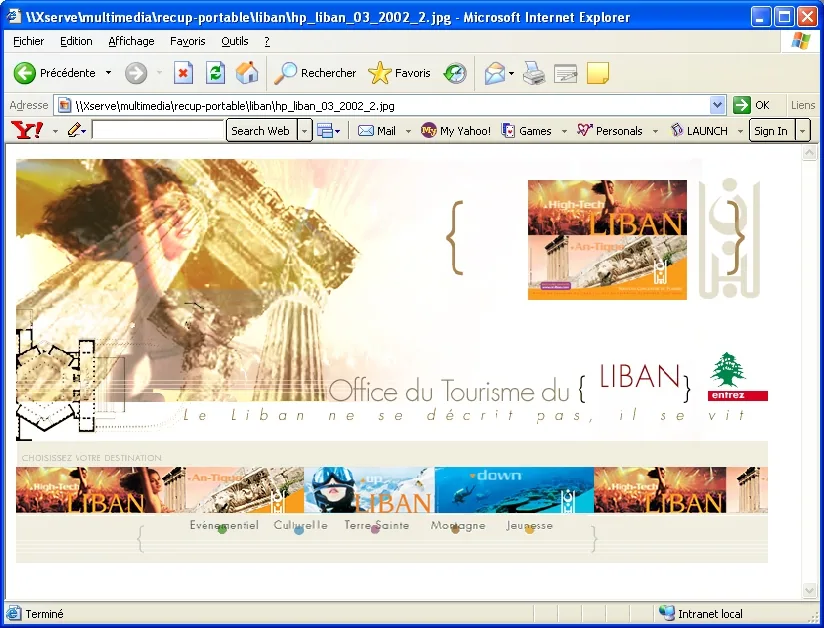
Task: Click the grey Forward arrow button
Action: 136,73
